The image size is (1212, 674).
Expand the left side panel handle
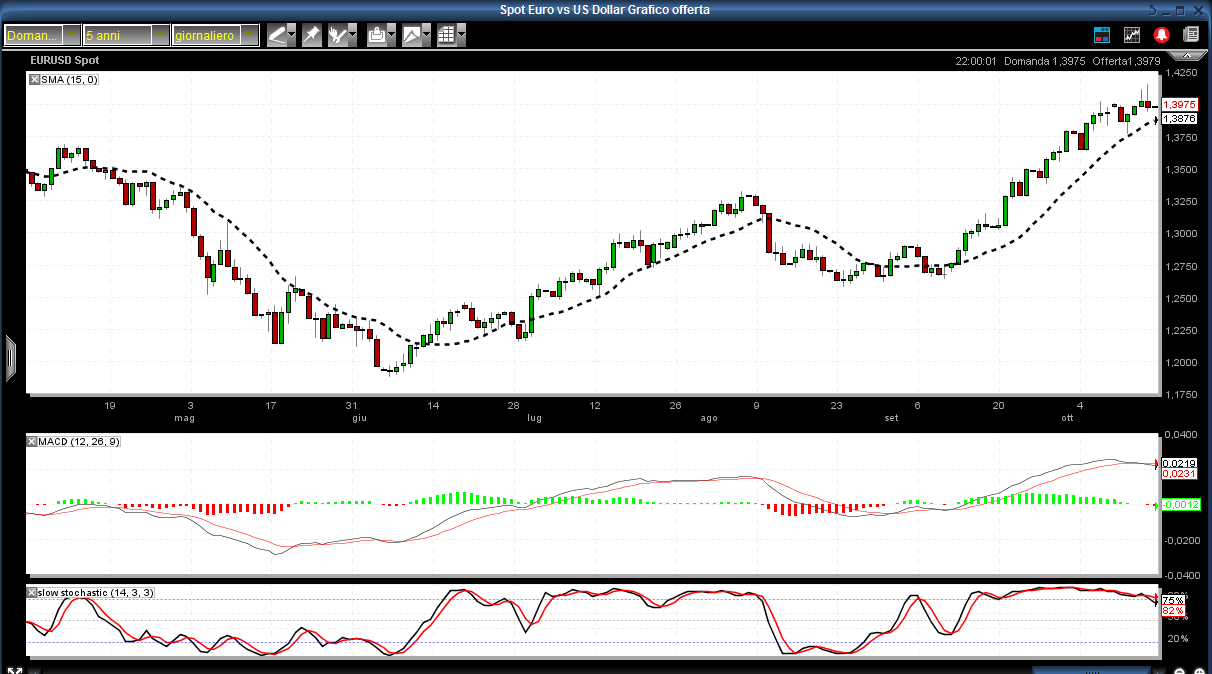tap(11, 358)
